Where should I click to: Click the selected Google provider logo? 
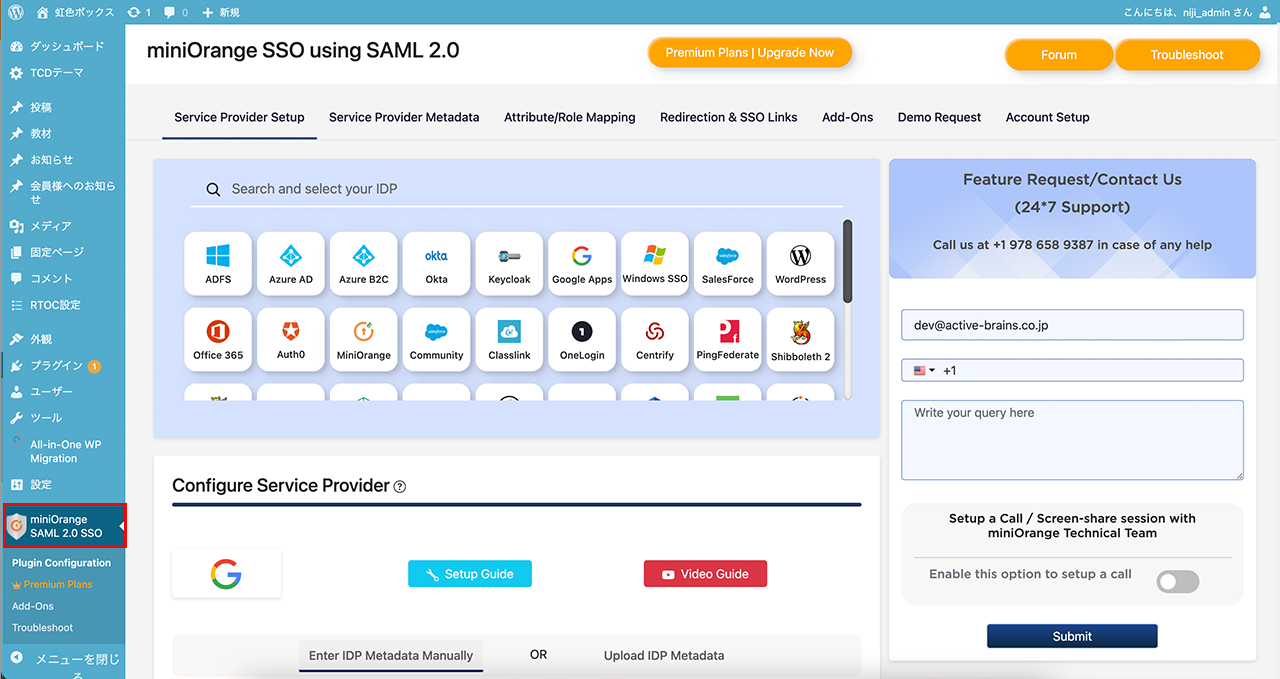coord(226,574)
